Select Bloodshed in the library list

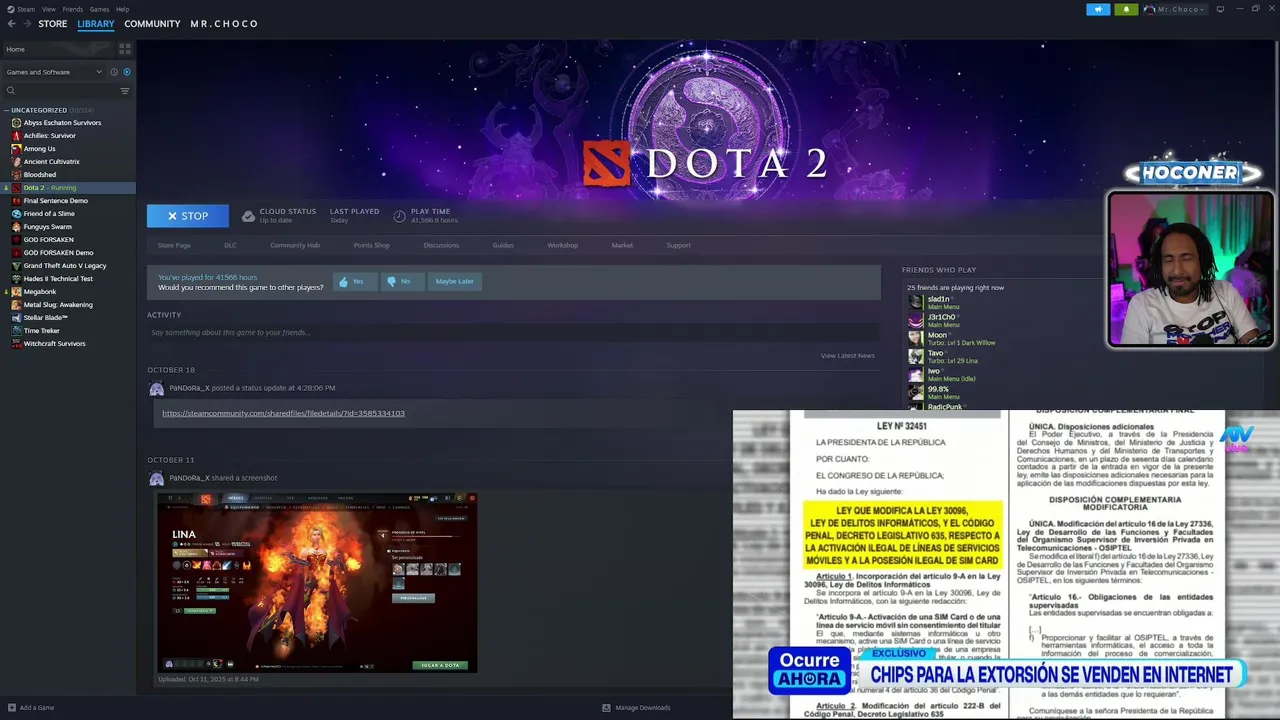(40, 175)
